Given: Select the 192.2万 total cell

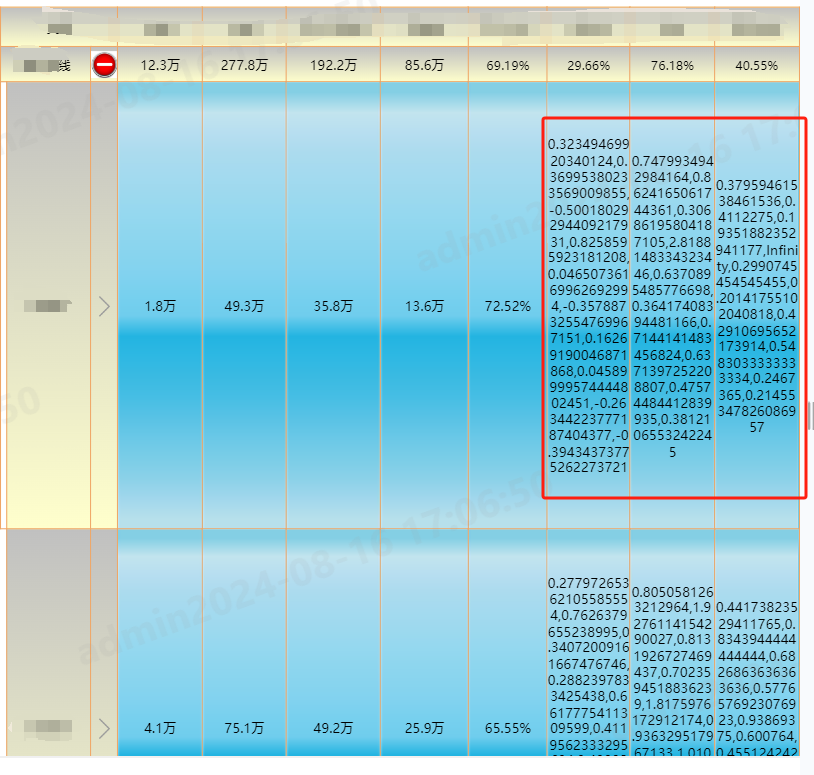Looking at the screenshot, I should [x=333, y=65].
